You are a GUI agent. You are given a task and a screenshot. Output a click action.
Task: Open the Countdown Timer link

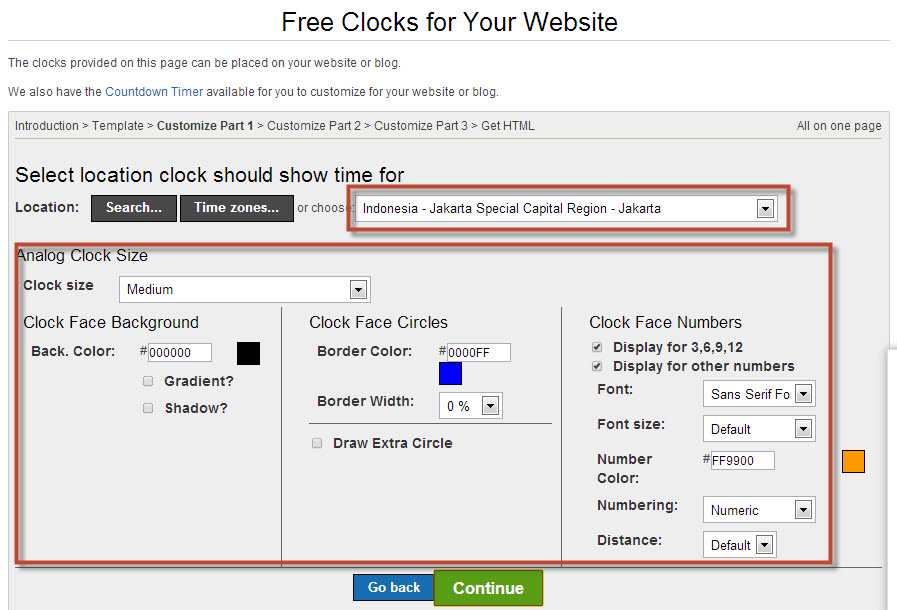[x=154, y=92]
